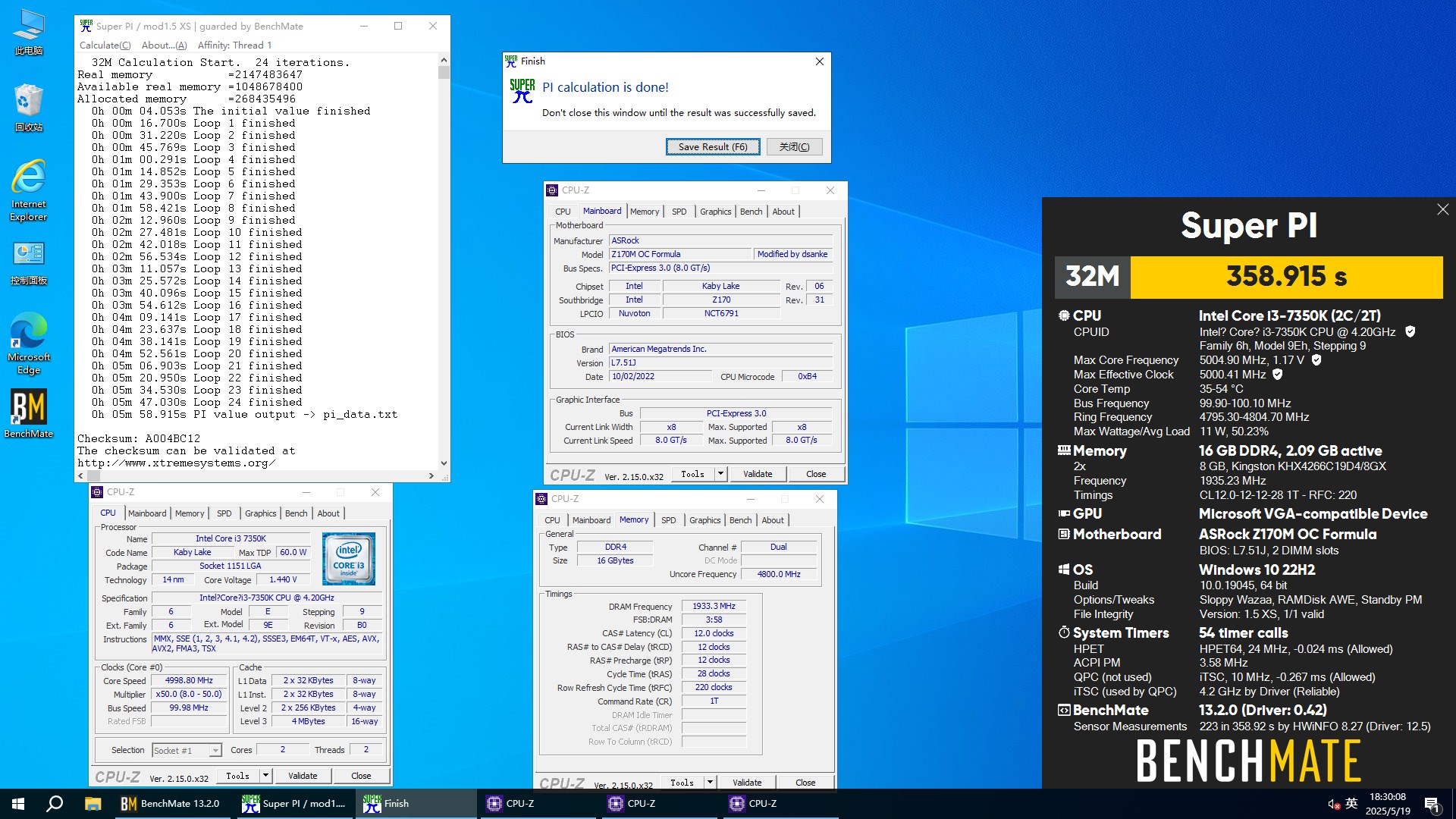Select the second CPU-Z taskbar item
This screenshot has height=819, width=1456.
coord(658,804)
